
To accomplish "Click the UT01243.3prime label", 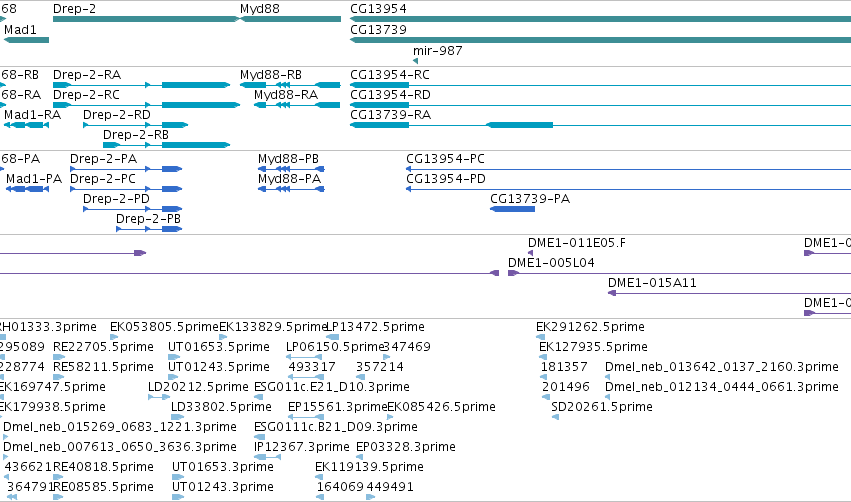I will [223, 487].
